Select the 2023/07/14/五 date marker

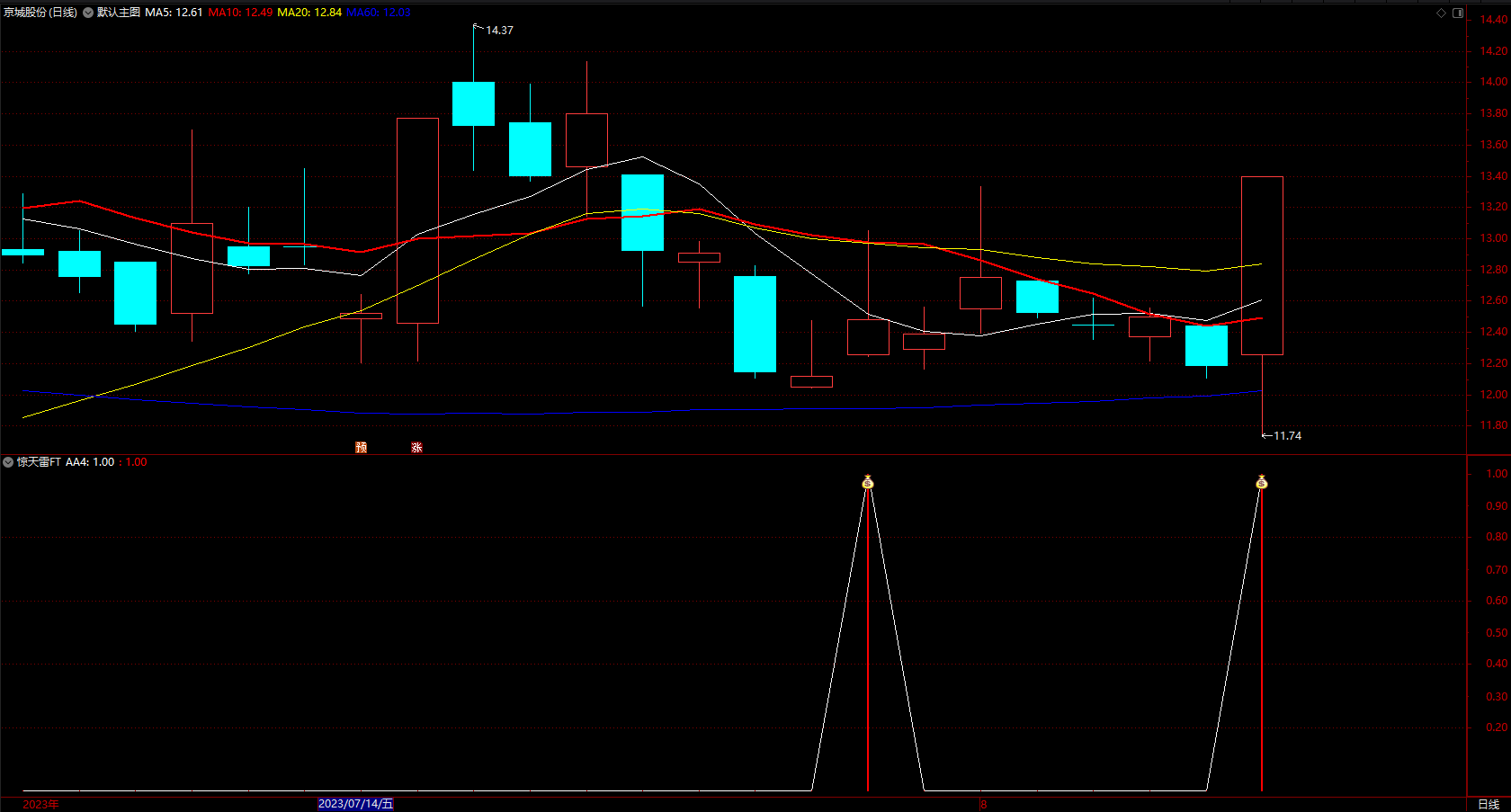click(355, 804)
